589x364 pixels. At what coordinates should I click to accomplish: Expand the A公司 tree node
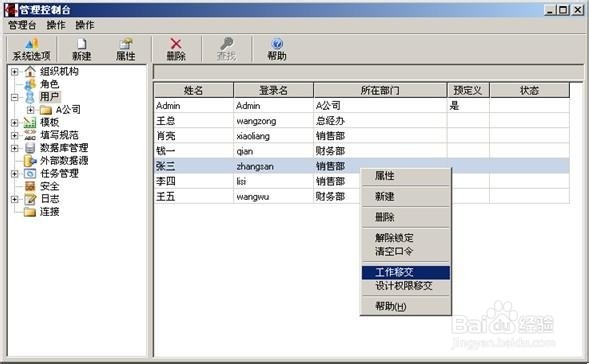[x=30, y=110]
